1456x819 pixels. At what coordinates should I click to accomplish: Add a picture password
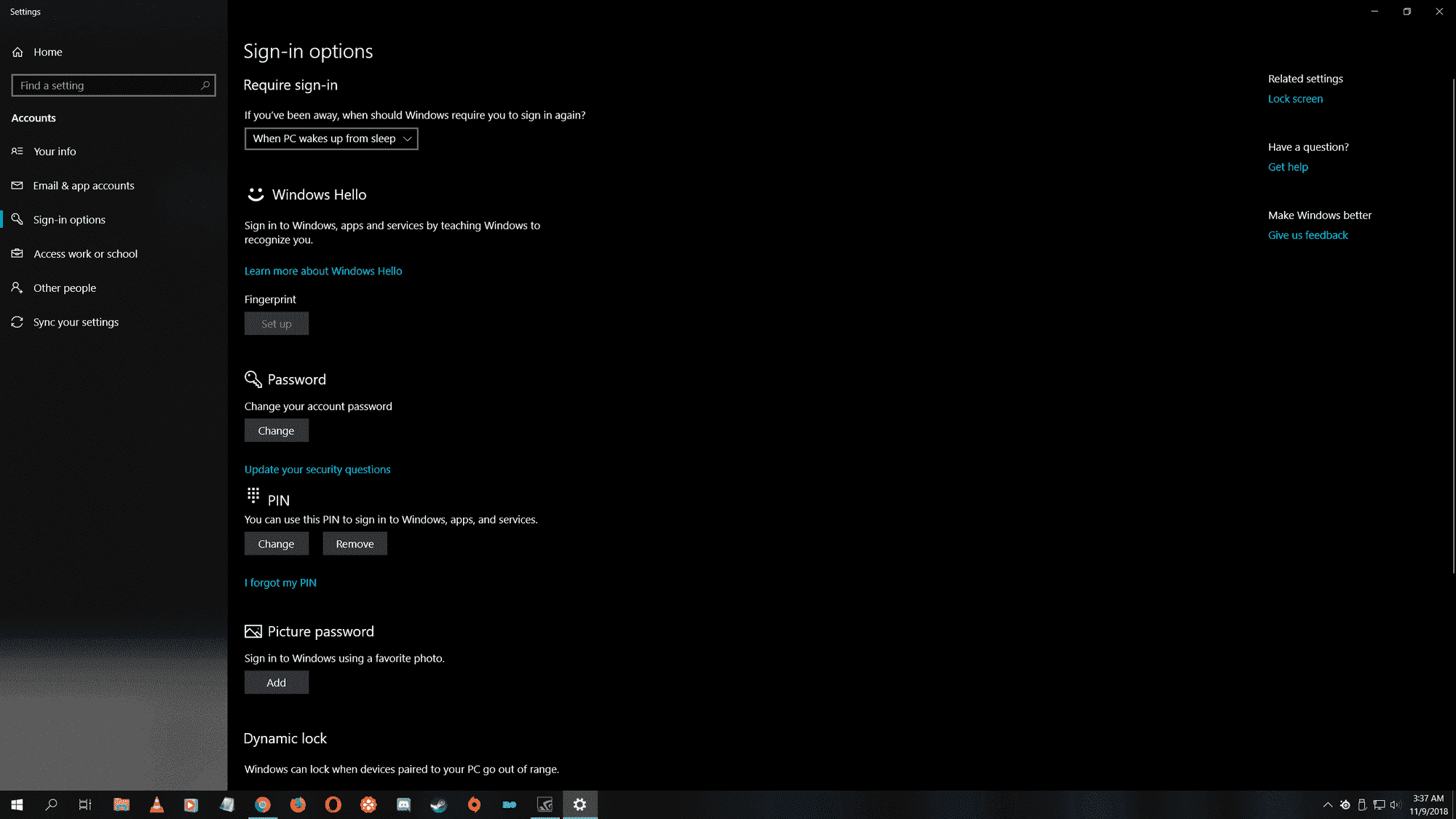click(x=277, y=683)
